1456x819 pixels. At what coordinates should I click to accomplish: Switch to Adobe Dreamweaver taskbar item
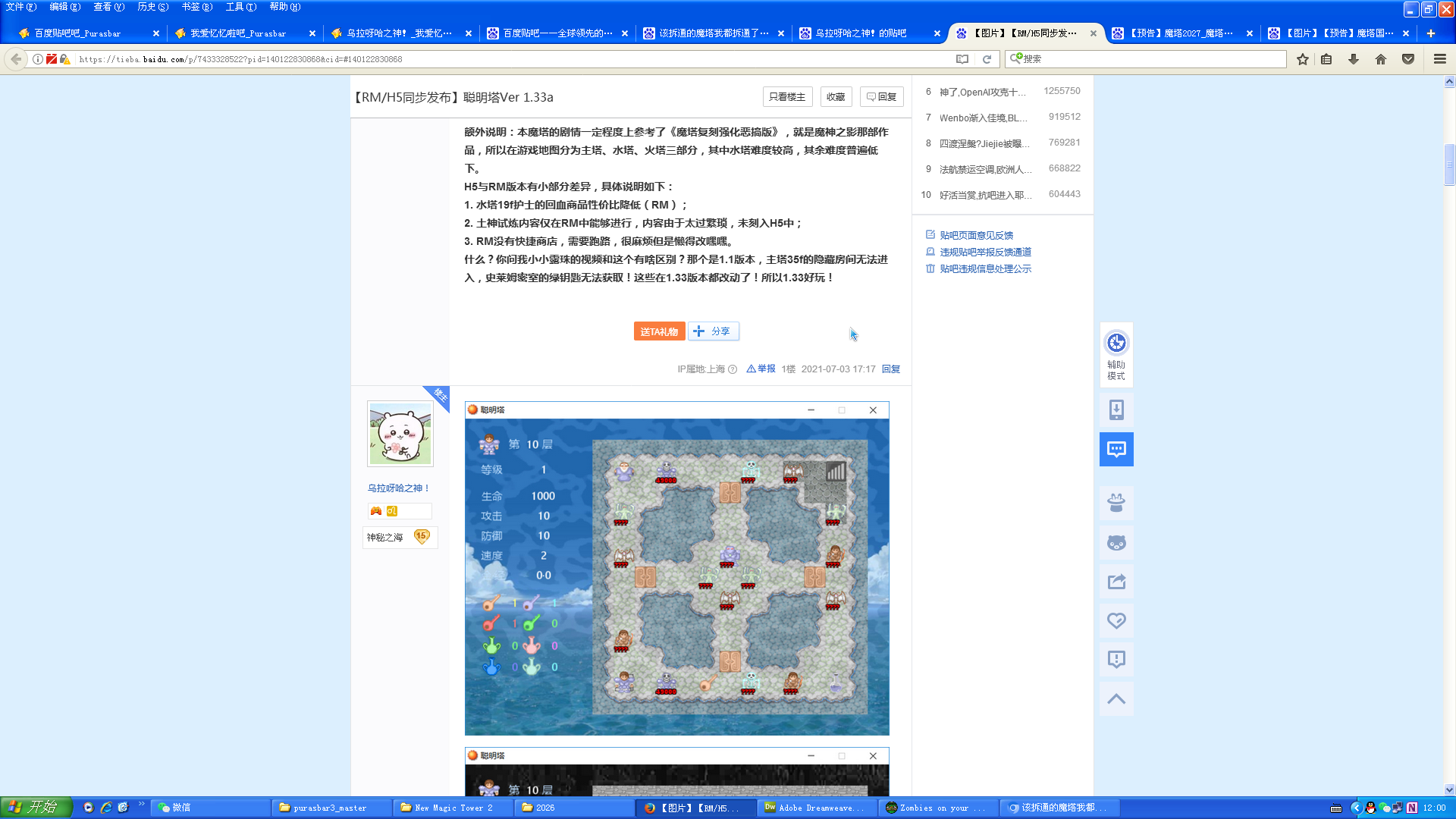(x=817, y=808)
